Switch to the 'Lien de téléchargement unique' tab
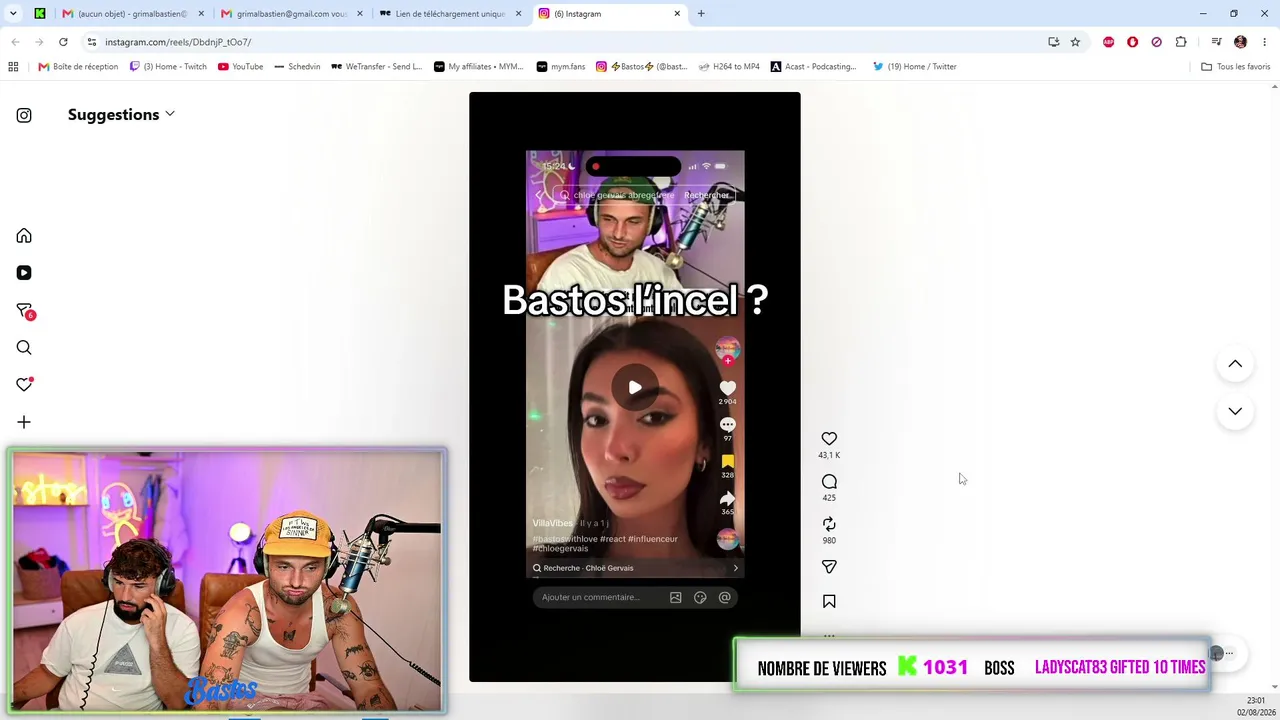This screenshot has height=720, width=1280. click(450, 14)
